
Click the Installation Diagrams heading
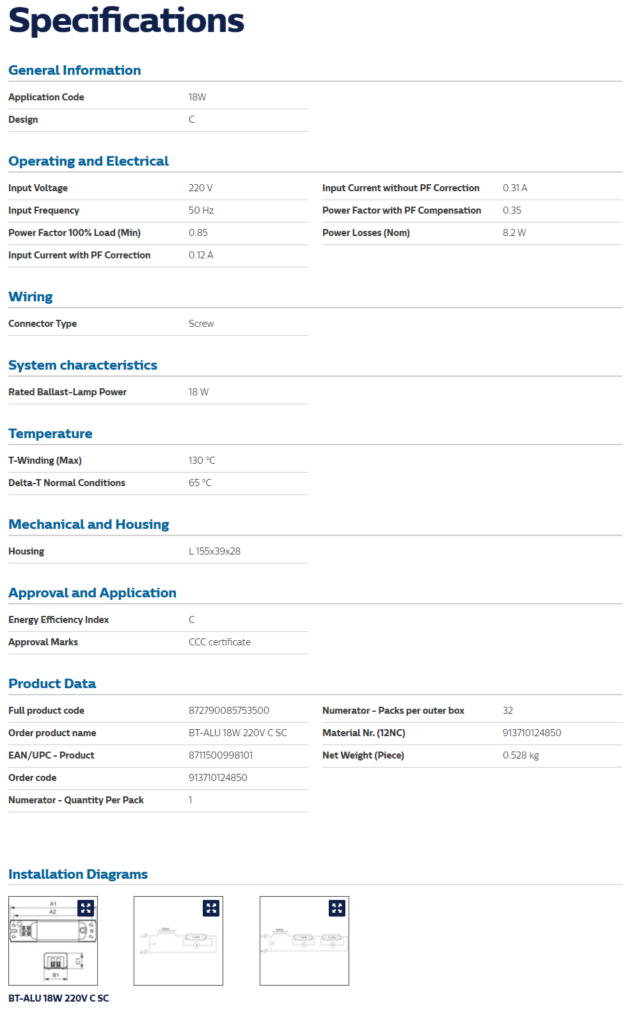pyautogui.click(x=78, y=874)
